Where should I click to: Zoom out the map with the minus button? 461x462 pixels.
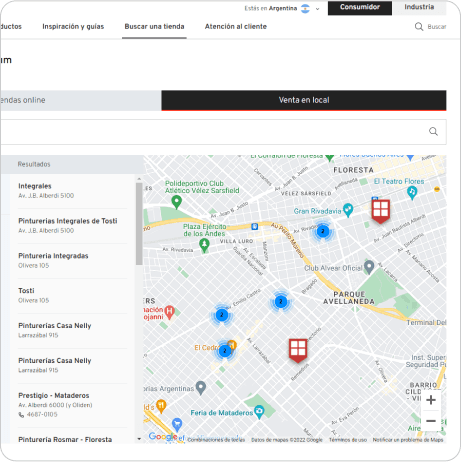pyautogui.click(x=431, y=421)
